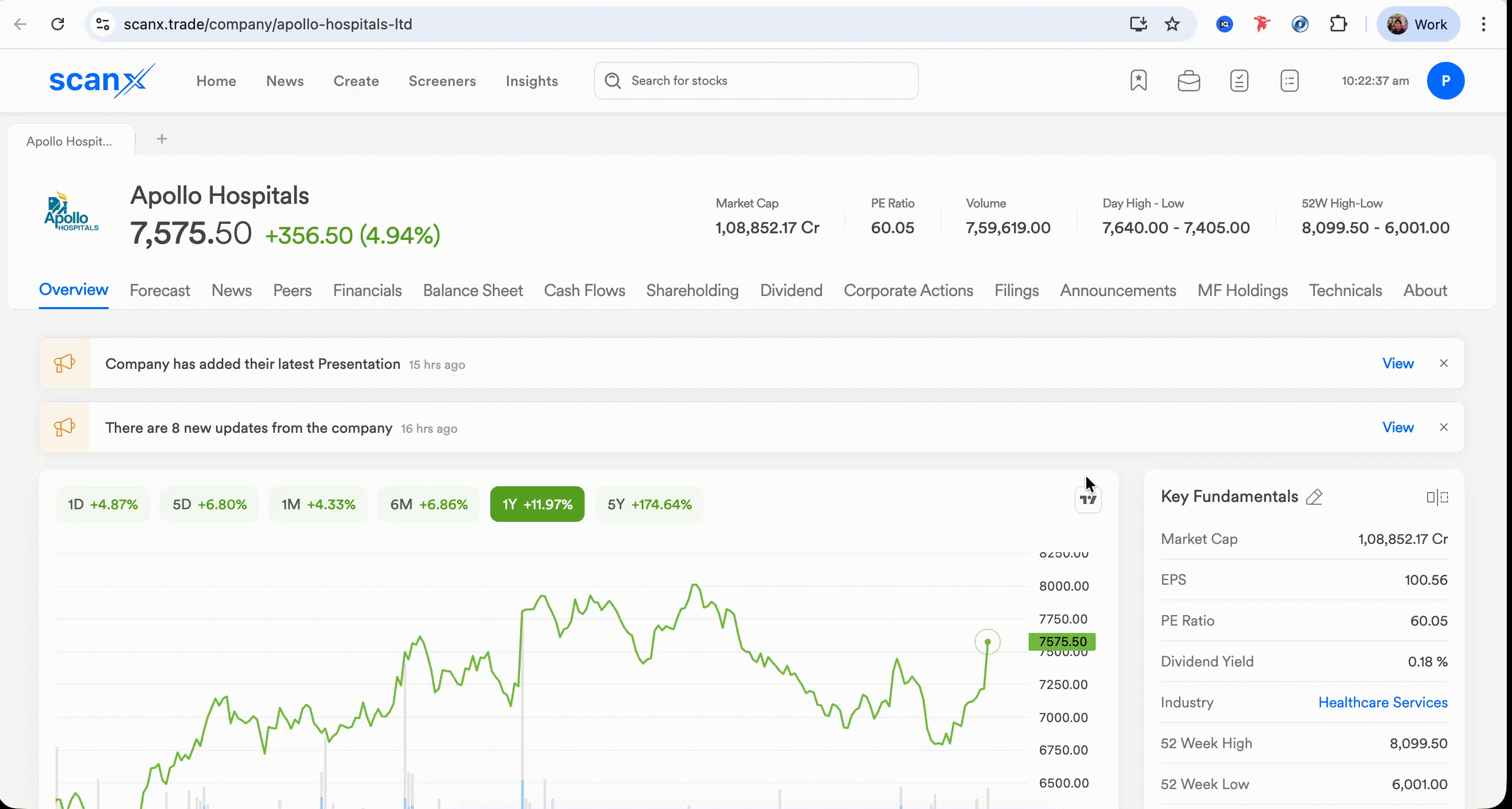Click the red bird extension icon
This screenshot has height=809, width=1512.
point(1262,24)
